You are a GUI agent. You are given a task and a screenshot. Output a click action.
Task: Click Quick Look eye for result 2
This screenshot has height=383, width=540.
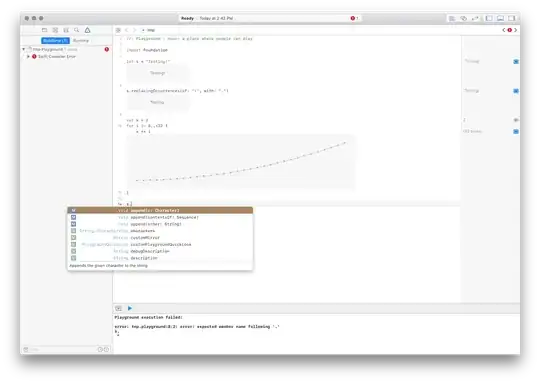point(516,120)
